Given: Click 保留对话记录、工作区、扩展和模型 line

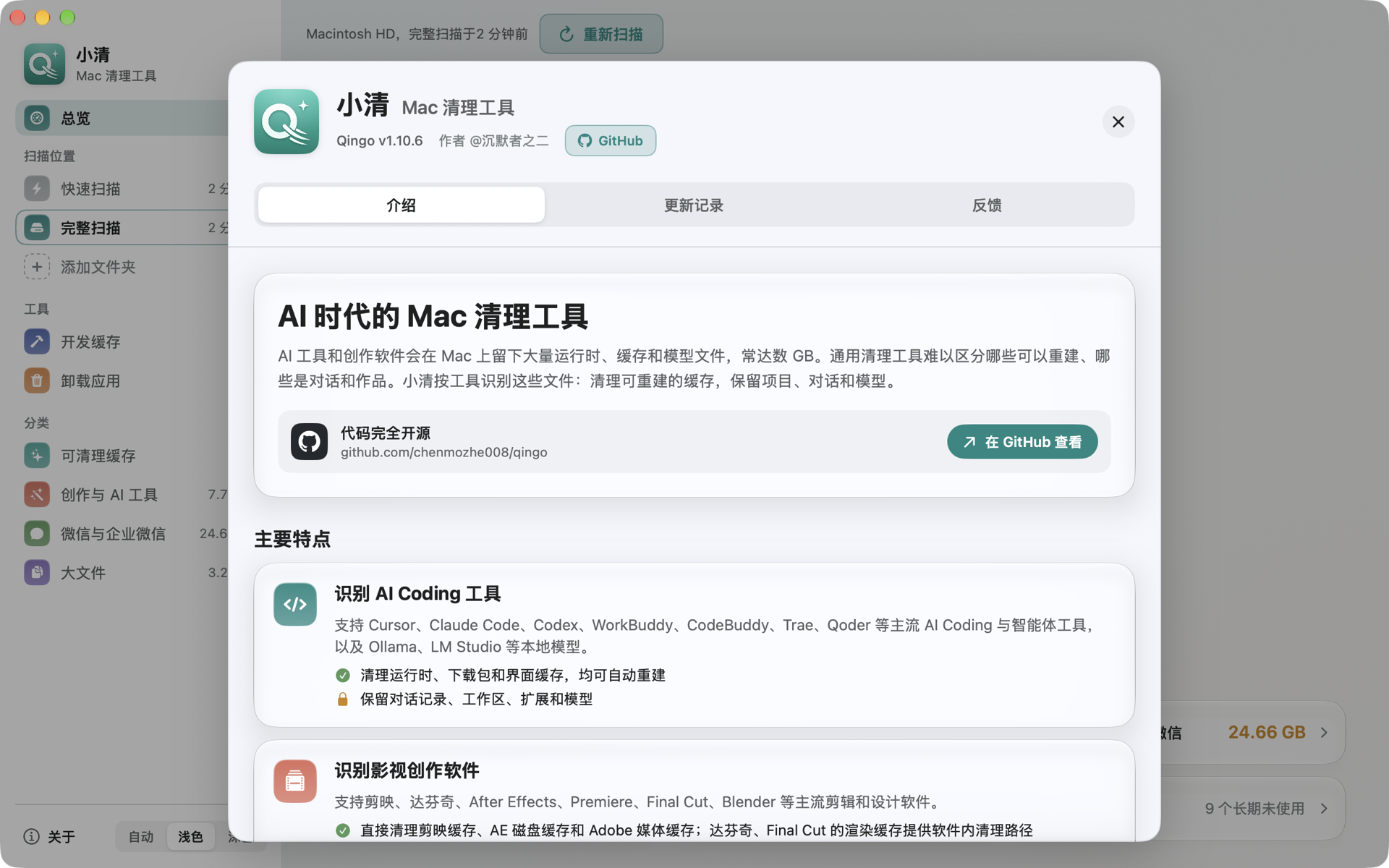Looking at the screenshot, I should pos(476,699).
